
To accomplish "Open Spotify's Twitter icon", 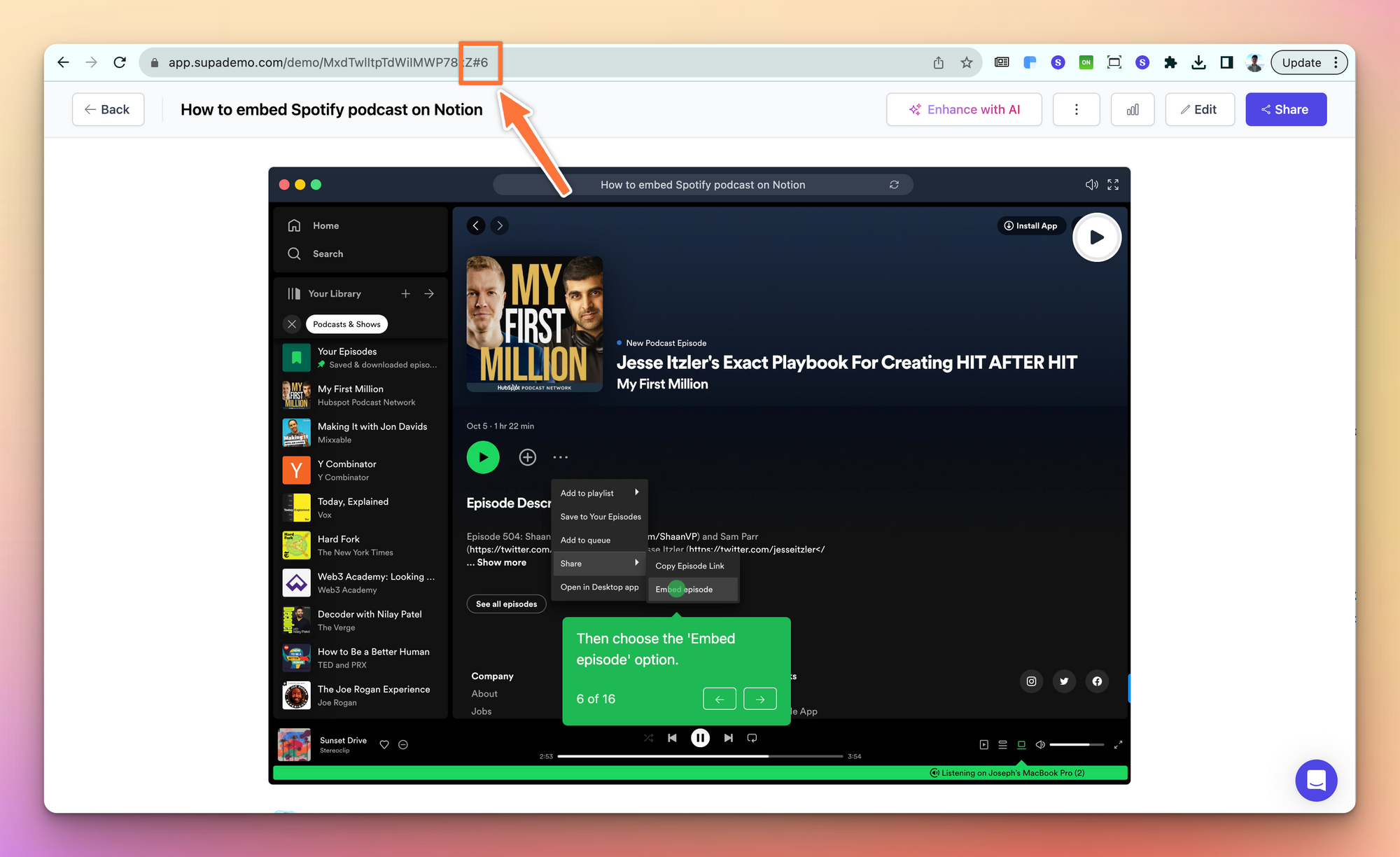I will point(1064,681).
